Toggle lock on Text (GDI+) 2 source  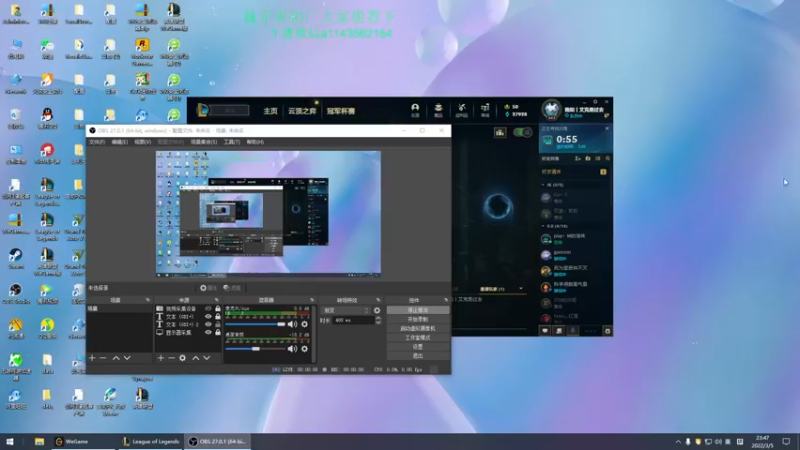pyautogui.click(x=218, y=324)
